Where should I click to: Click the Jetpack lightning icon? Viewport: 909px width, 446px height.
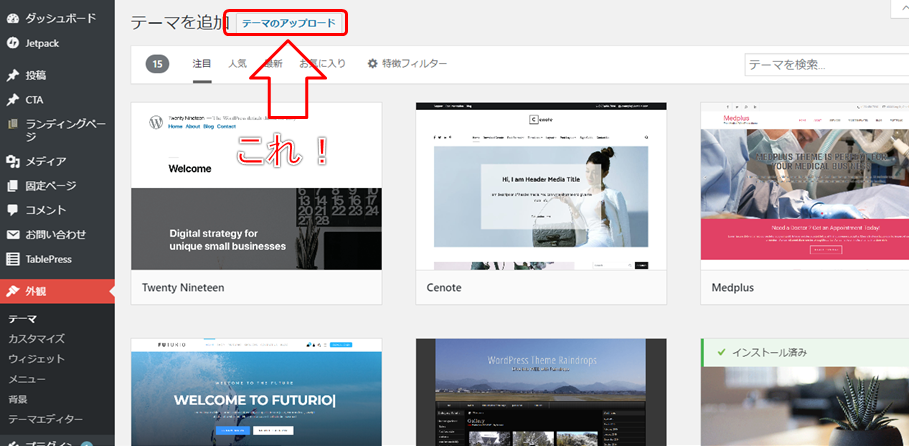12,43
